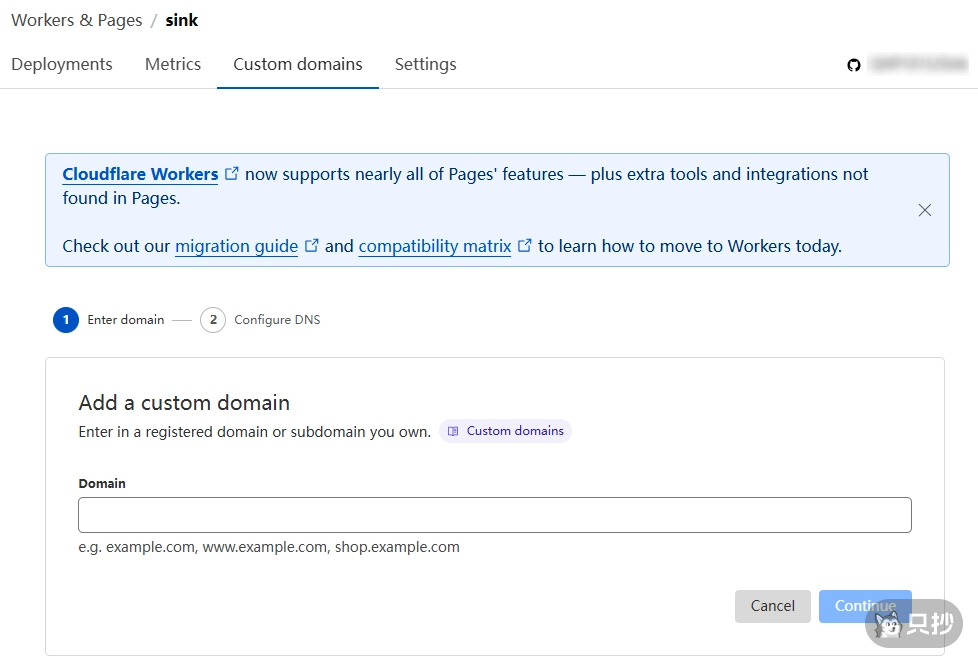Focus the Domain text field
Image resolution: width=978 pixels, height=663 pixels.
click(x=495, y=515)
